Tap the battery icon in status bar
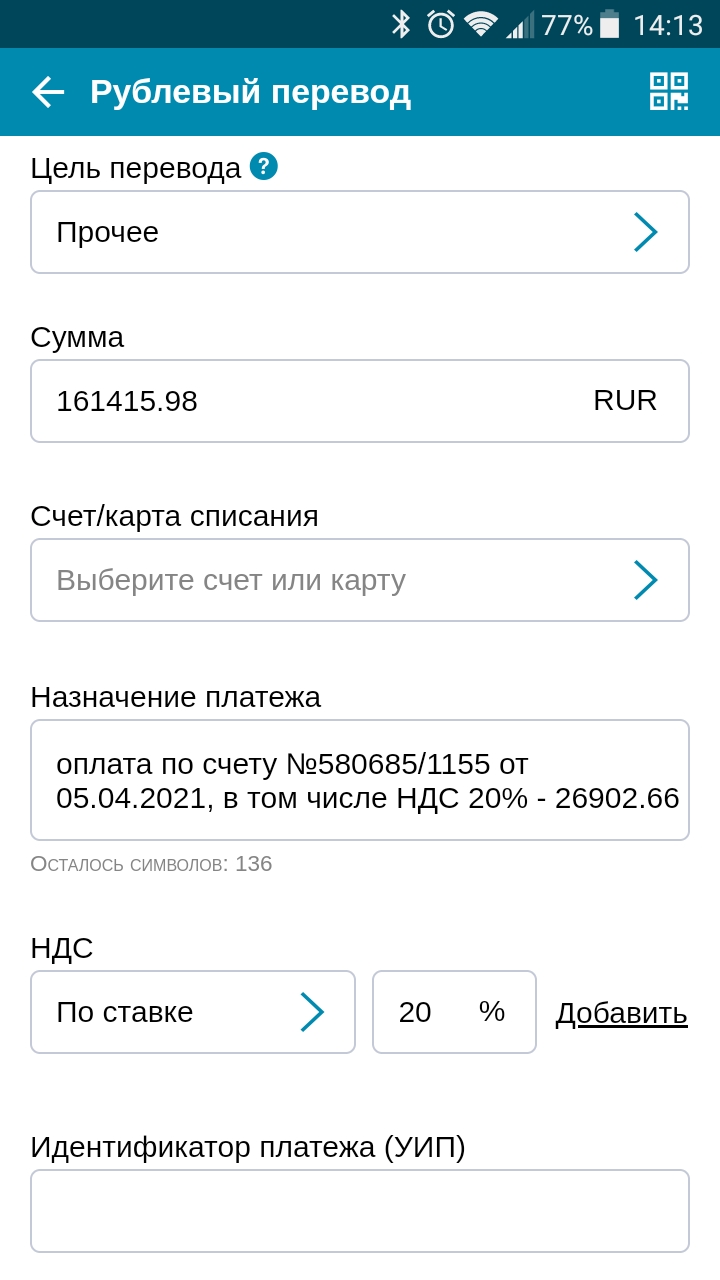 [x=610, y=24]
